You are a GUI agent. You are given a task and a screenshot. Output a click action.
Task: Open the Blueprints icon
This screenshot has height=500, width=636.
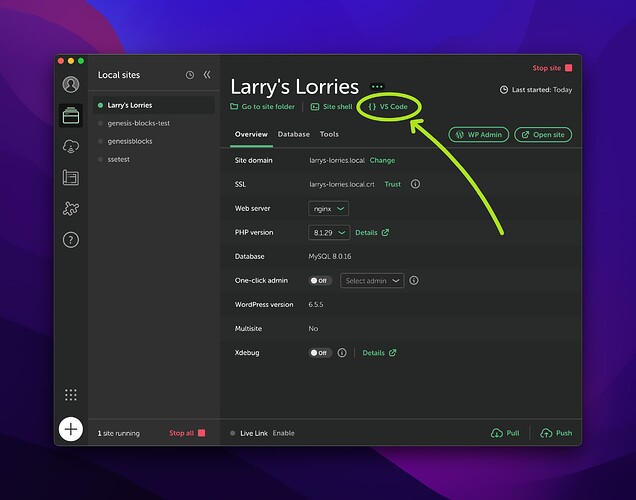click(71, 178)
